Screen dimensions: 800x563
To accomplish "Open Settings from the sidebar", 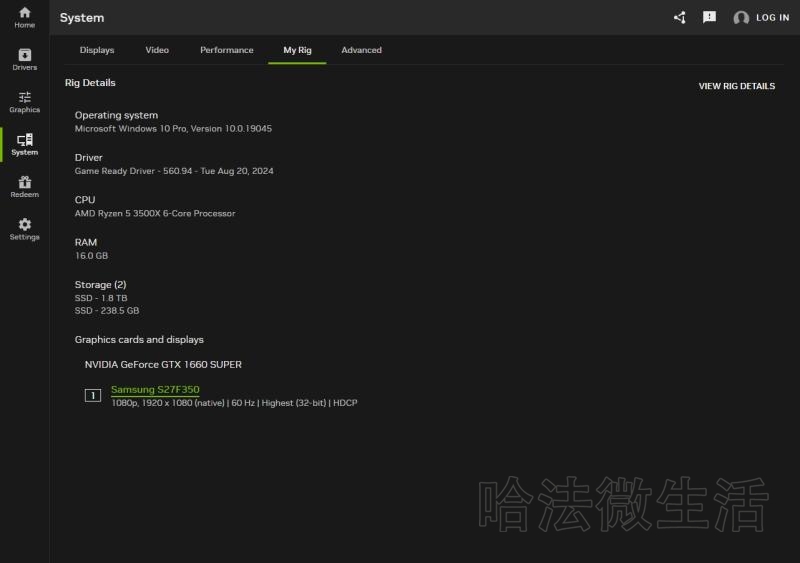I will (24, 229).
